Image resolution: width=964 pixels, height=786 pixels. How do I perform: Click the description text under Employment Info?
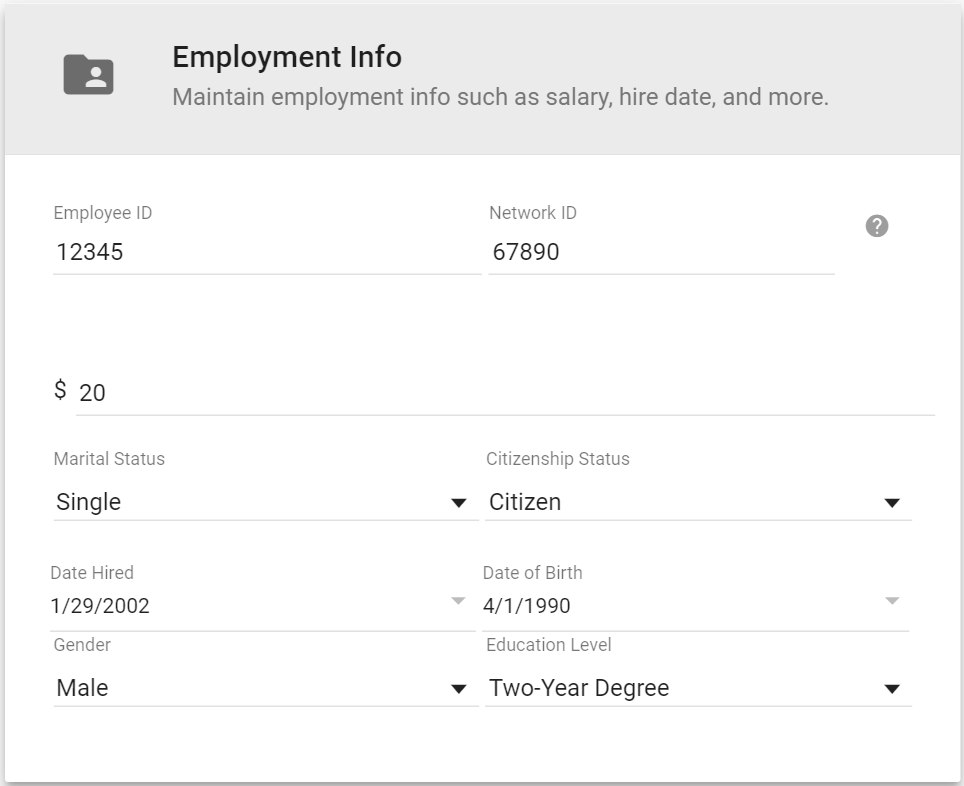(x=500, y=98)
